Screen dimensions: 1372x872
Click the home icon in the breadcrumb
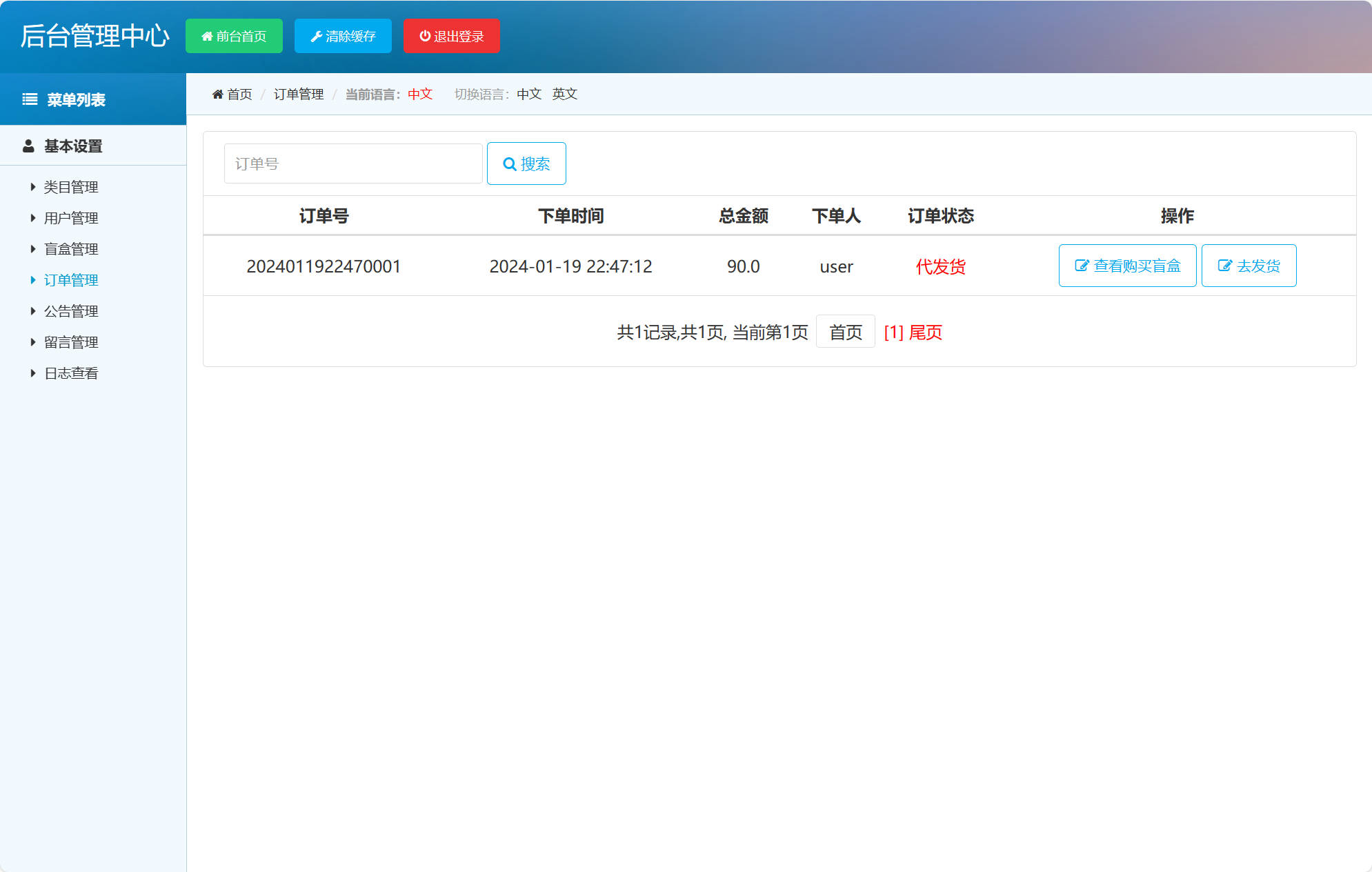tap(217, 93)
